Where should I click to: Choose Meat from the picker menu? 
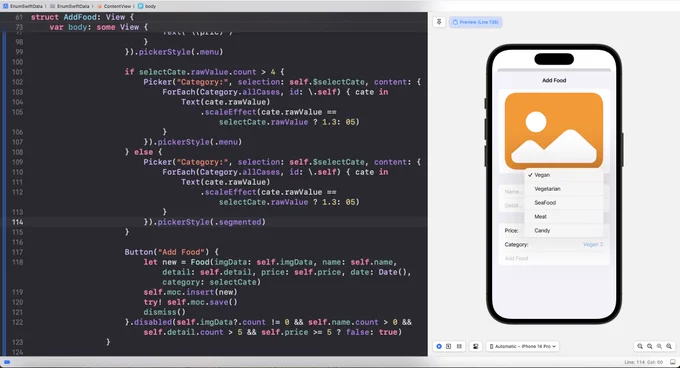coord(564,217)
